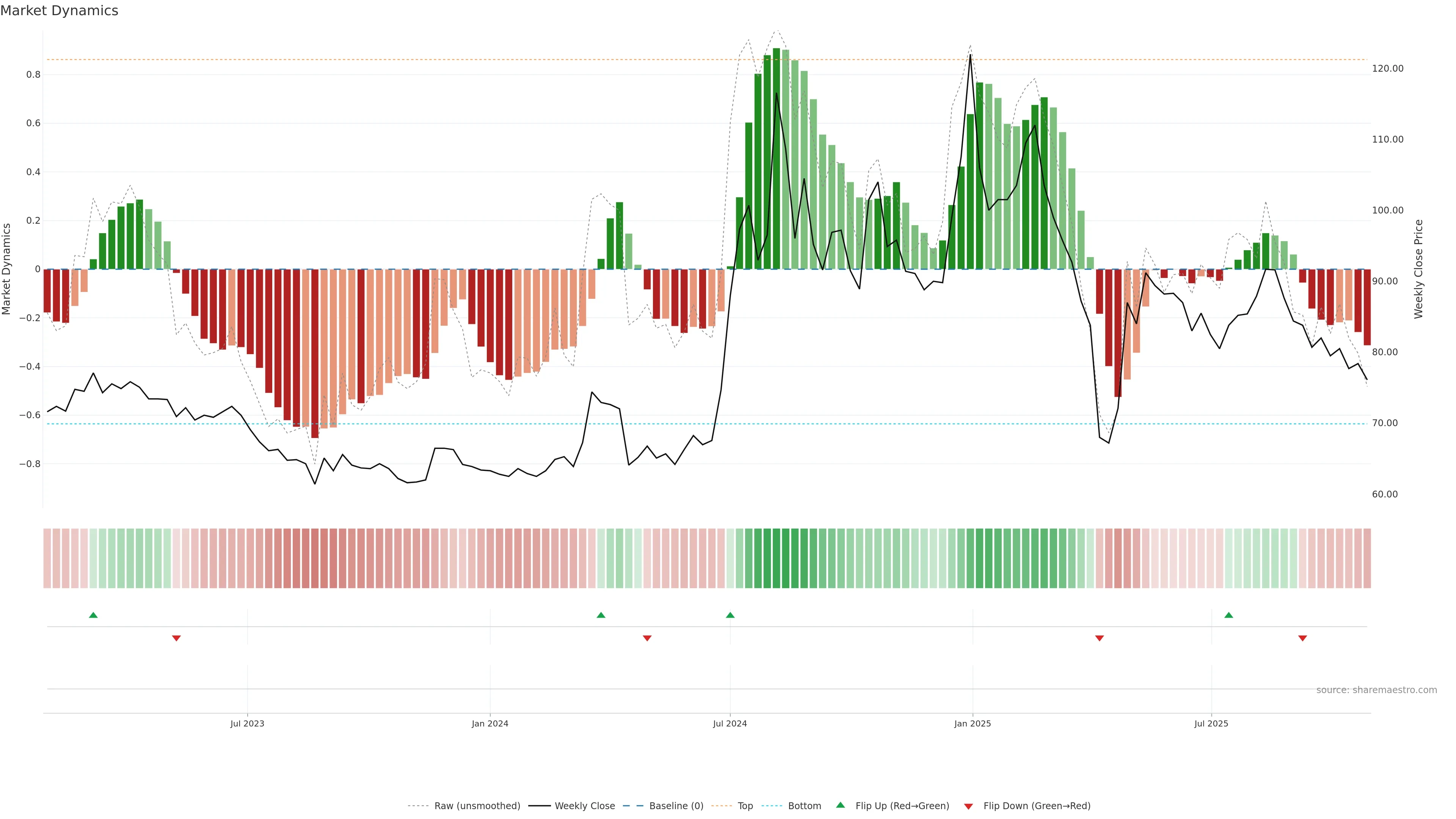1456x819 pixels.
Task: Click the red Flip Down triangle legend icon
Action: [x=968, y=806]
